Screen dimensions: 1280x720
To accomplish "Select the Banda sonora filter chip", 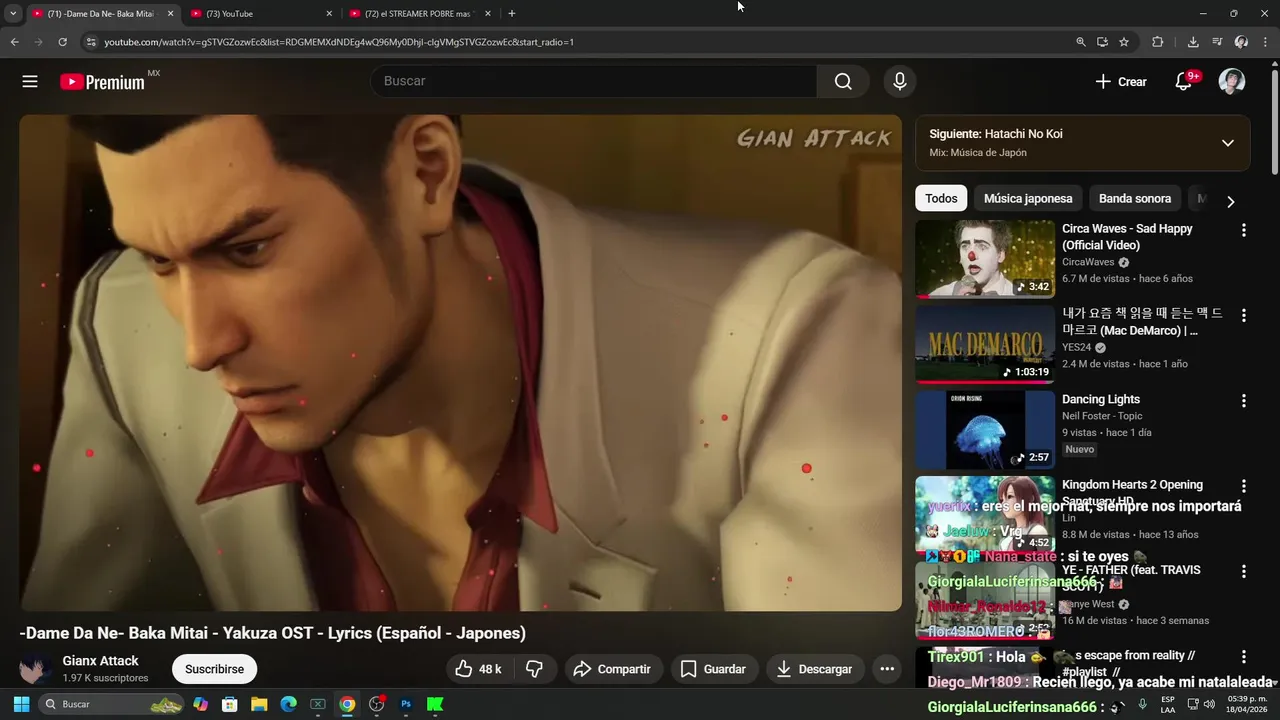I will click(x=1135, y=198).
